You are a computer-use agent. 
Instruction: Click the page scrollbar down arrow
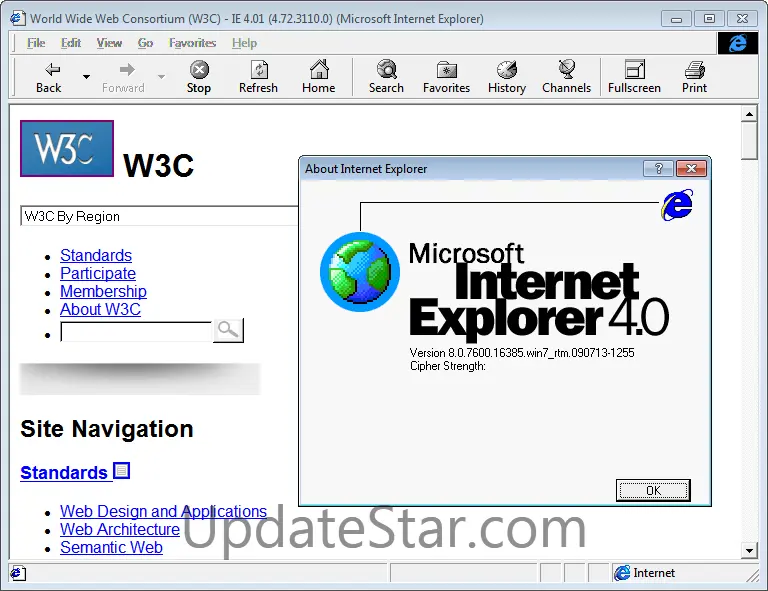[749, 550]
